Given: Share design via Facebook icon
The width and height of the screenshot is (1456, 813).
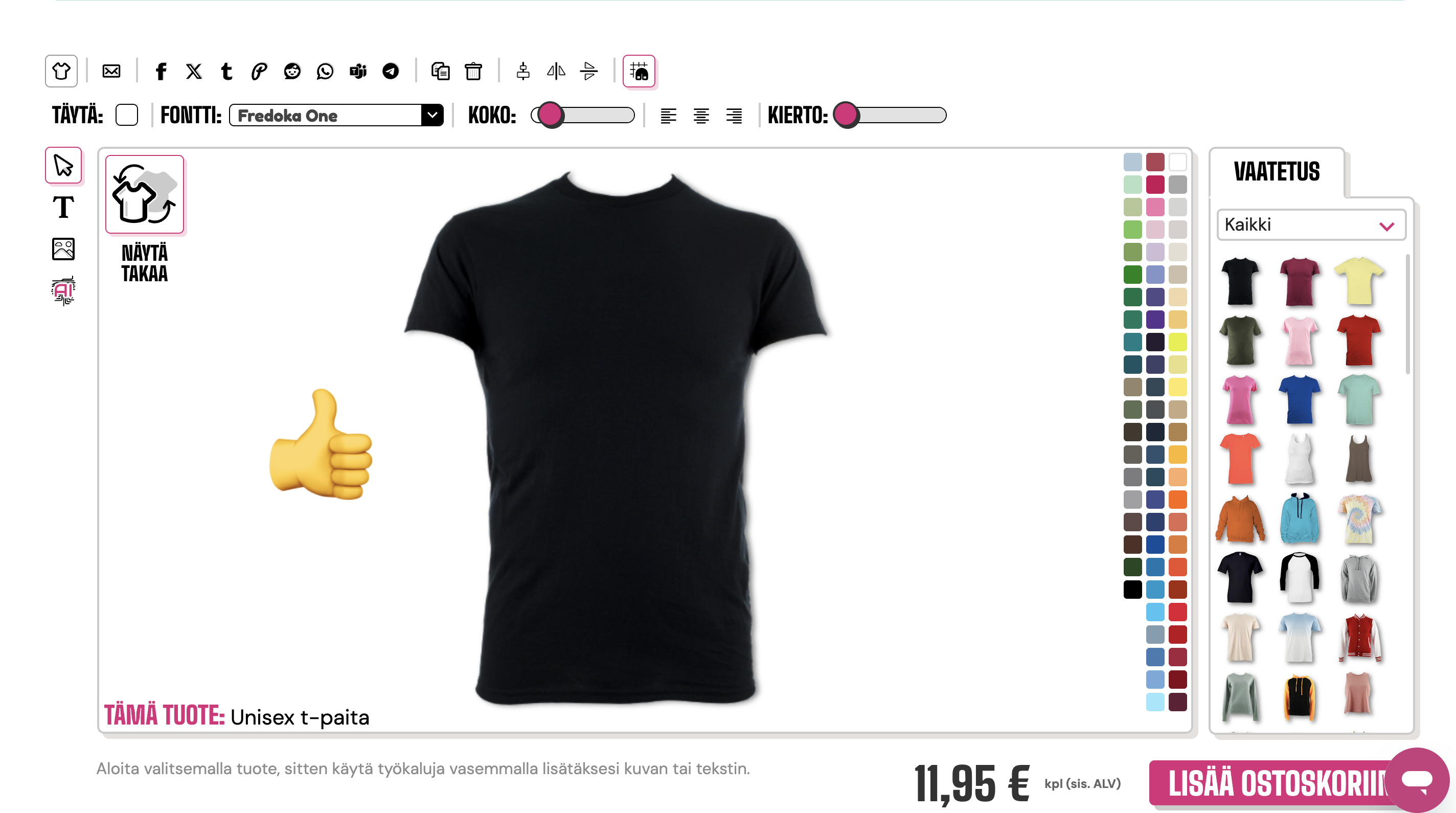Looking at the screenshot, I should tap(161, 71).
